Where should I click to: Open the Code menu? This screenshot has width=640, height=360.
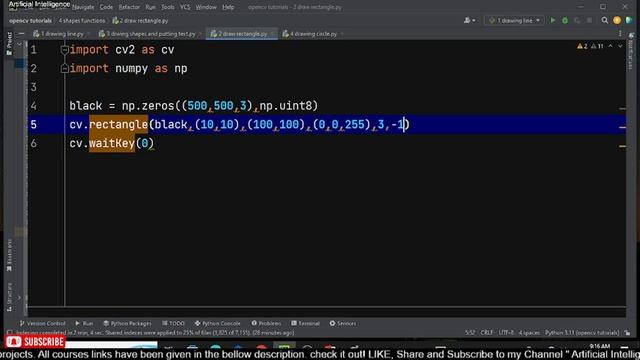point(106,7)
